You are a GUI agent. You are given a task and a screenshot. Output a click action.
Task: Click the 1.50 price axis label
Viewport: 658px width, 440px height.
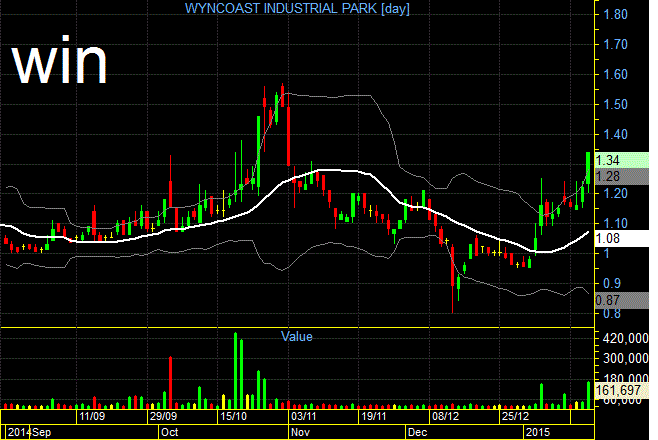[x=615, y=104]
